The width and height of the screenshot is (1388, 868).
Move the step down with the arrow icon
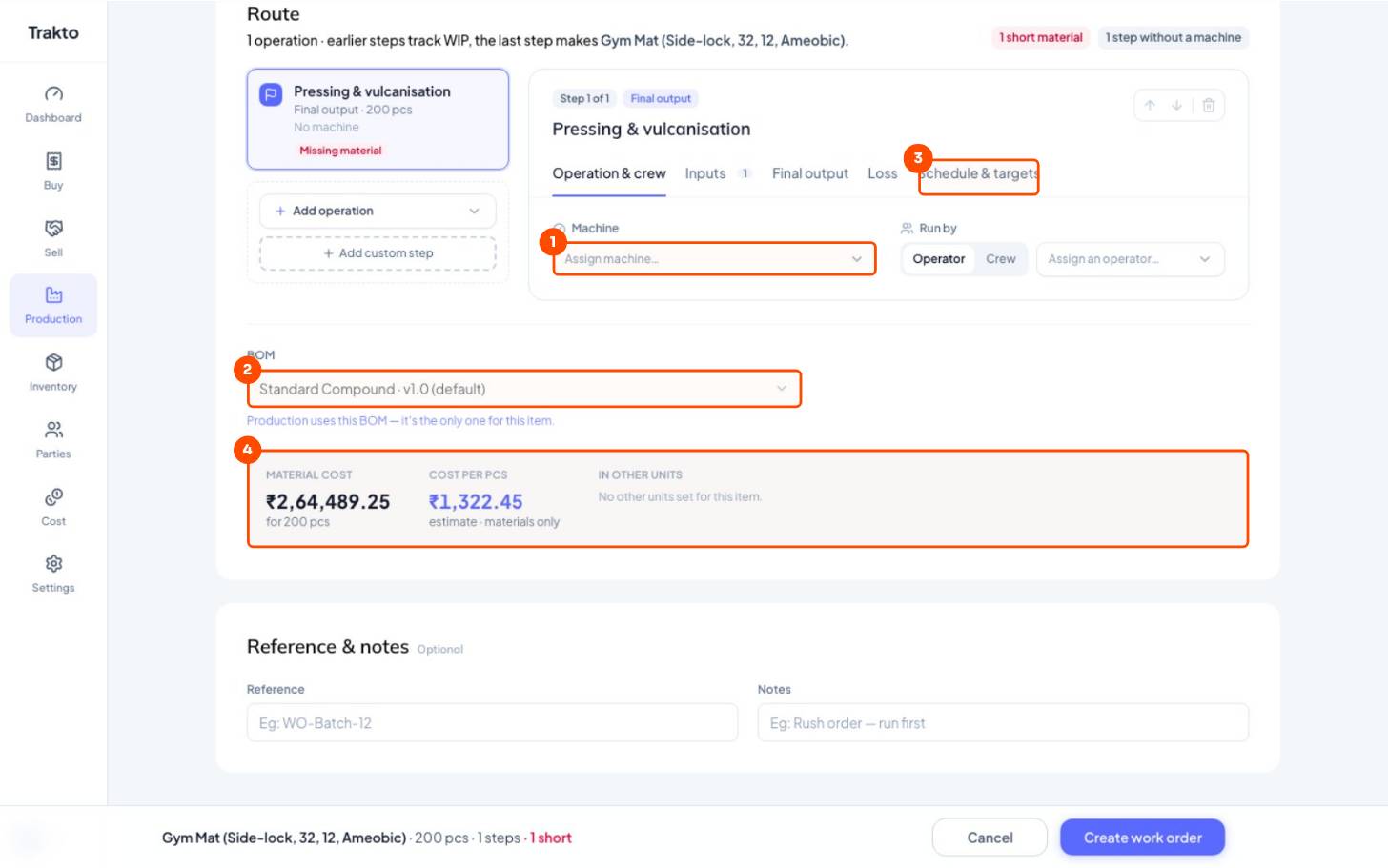[x=1177, y=106]
